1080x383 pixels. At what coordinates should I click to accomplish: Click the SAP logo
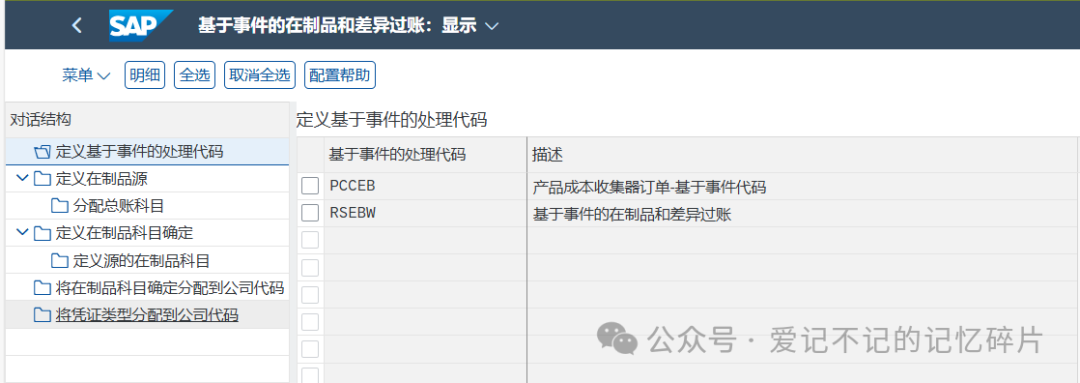click(140, 26)
